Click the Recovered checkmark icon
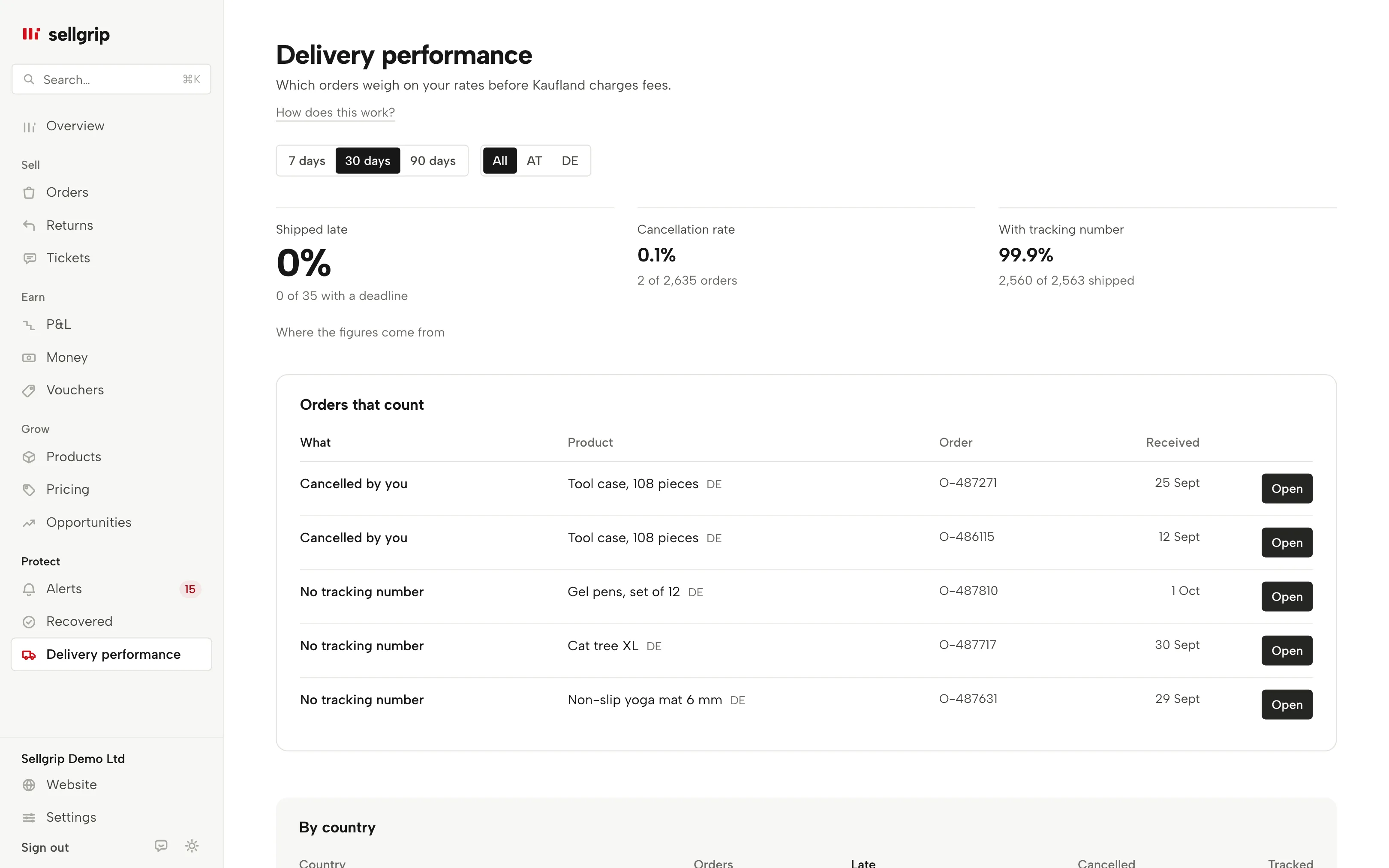The image size is (1389, 868). (29, 622)
